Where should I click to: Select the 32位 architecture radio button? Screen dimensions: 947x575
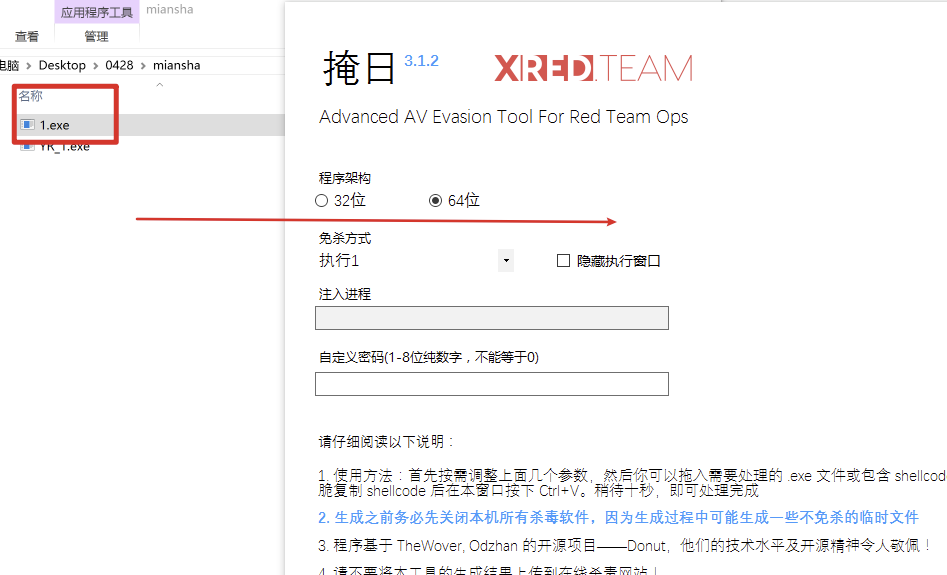click(x=321, y=201)
